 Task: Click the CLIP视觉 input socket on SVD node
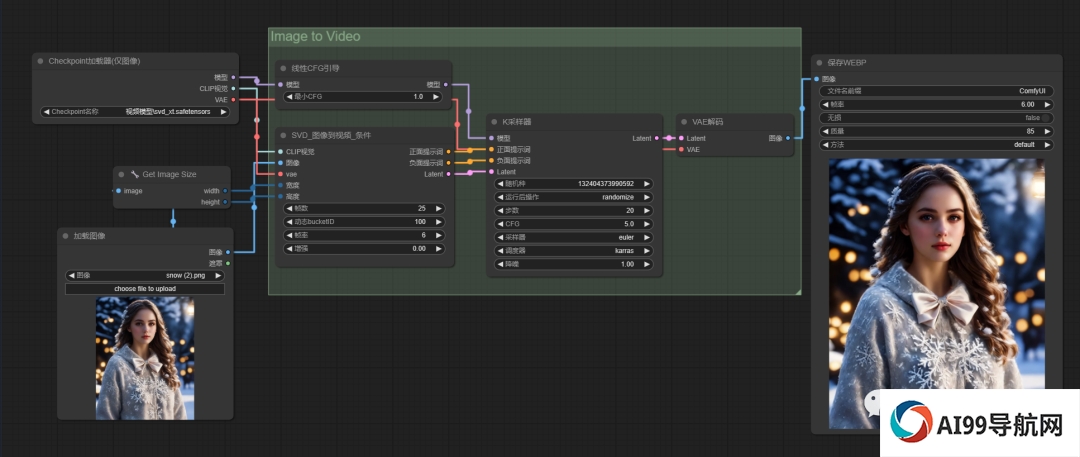tap(280, 152)
